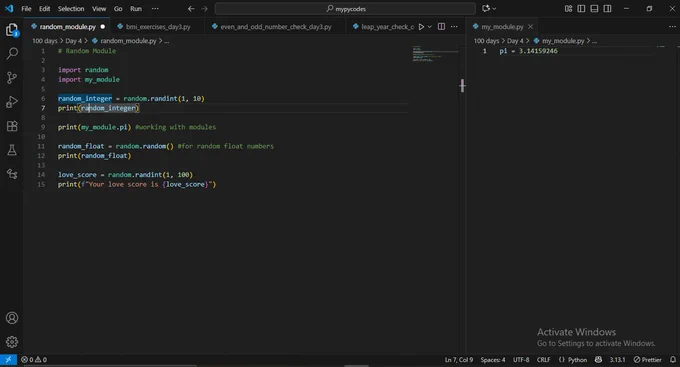The width and height of the screenshot is (680, 367).
Task: Open the Run and Debug view
Action: [12, 102]
